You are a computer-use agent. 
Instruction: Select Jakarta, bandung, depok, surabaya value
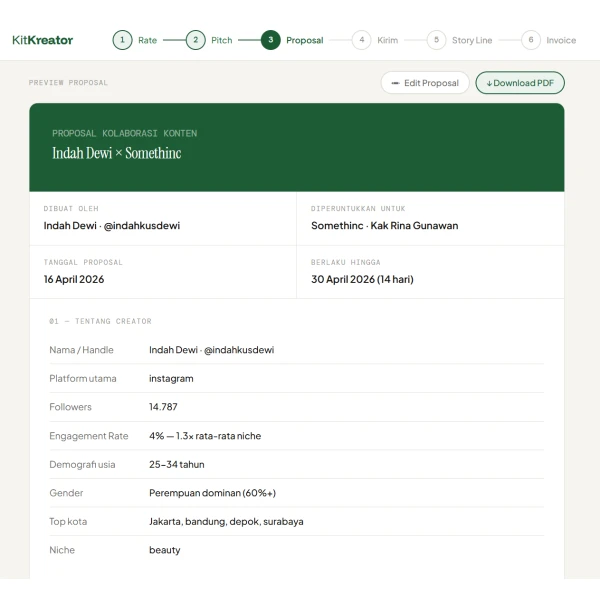coord(226,522)
